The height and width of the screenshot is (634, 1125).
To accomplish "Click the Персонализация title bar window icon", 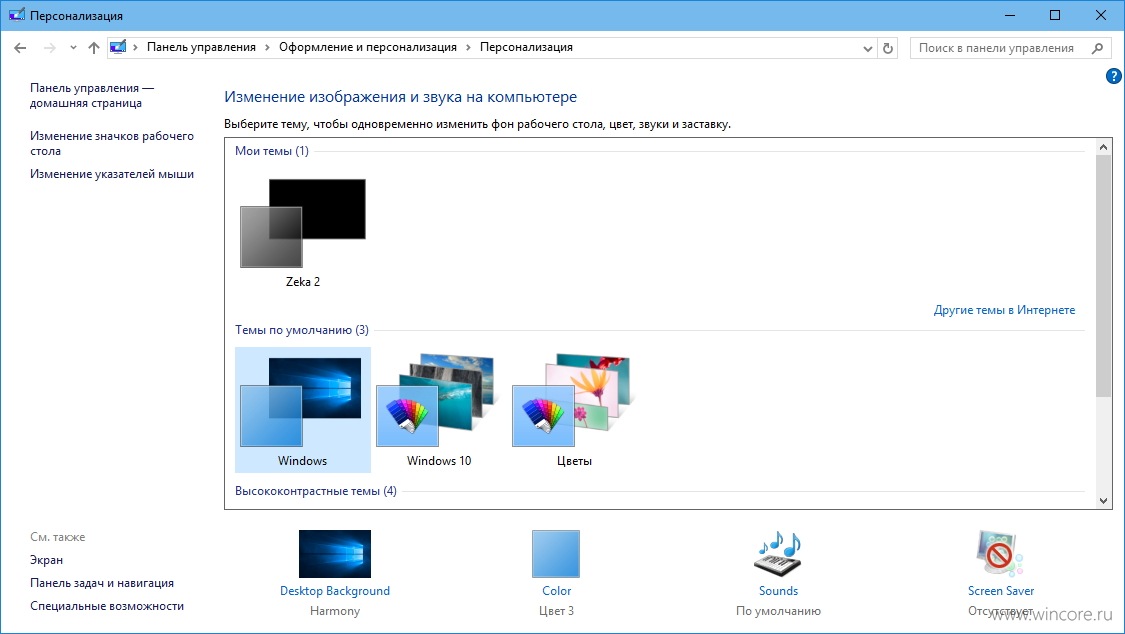I will click(17, 15).
